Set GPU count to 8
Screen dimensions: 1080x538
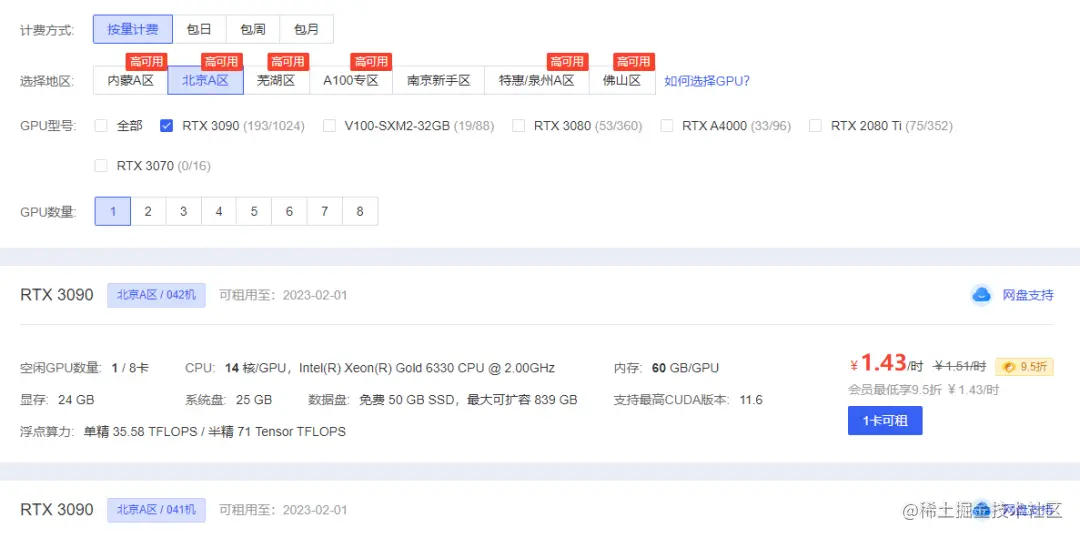click(360, 211)
